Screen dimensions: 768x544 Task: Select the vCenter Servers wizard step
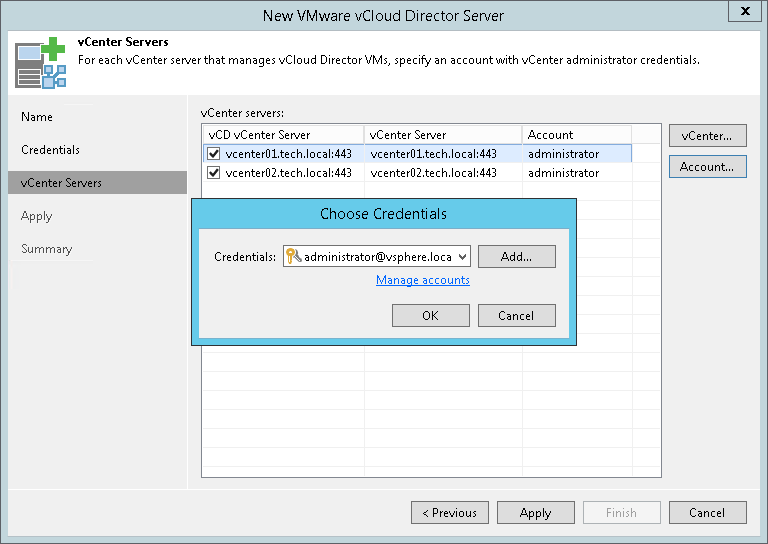(x=61, y=183)
